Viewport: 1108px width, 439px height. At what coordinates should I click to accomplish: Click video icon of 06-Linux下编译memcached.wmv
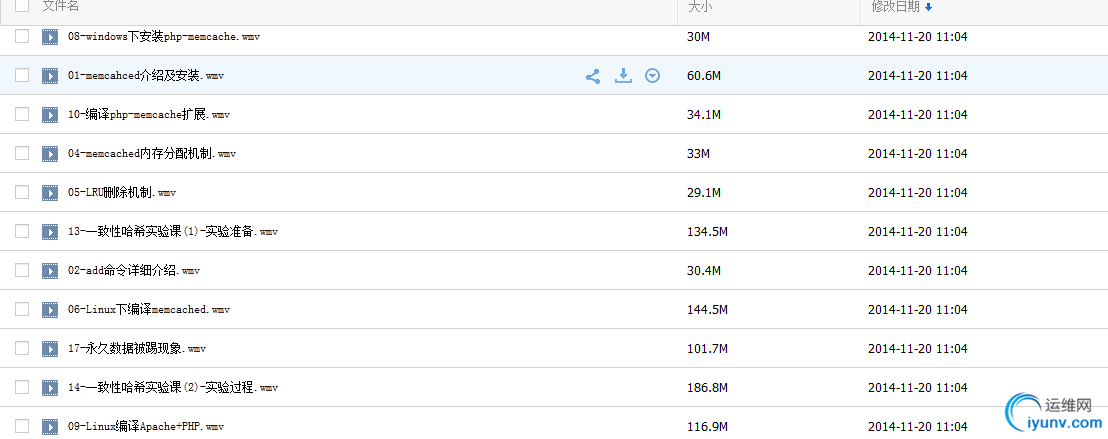coord(49,310)
